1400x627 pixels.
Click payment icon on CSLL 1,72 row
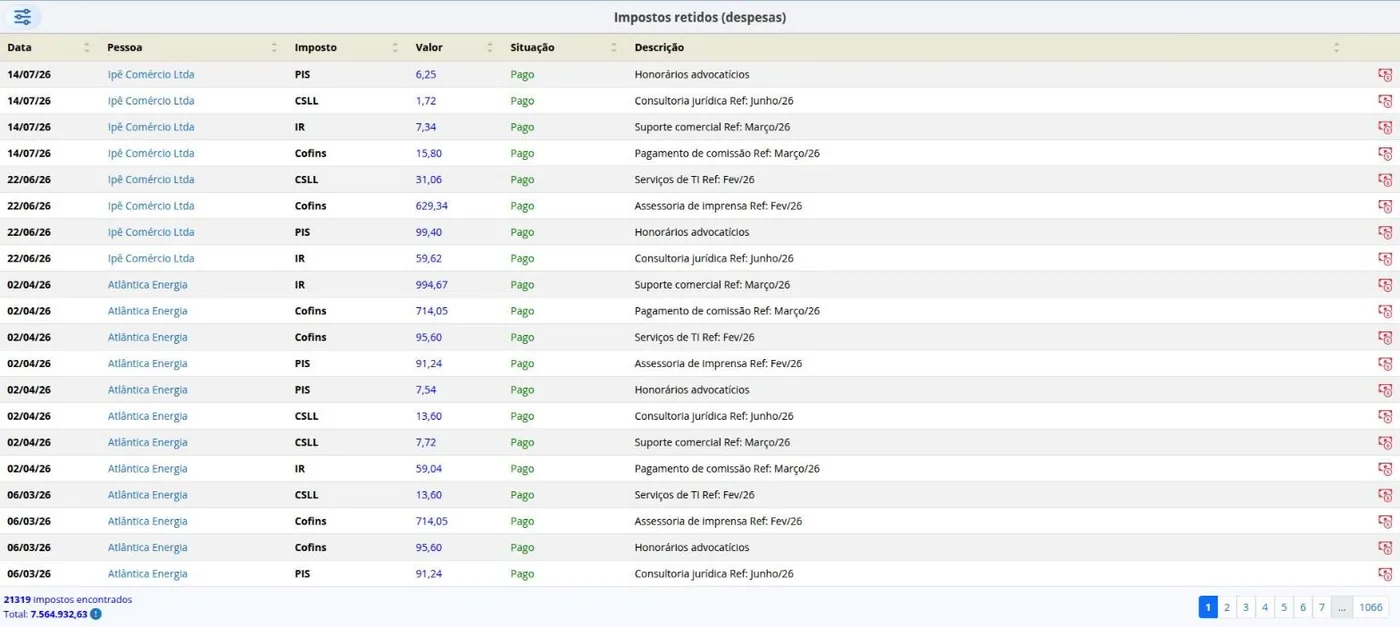[x=1385, y=101]
